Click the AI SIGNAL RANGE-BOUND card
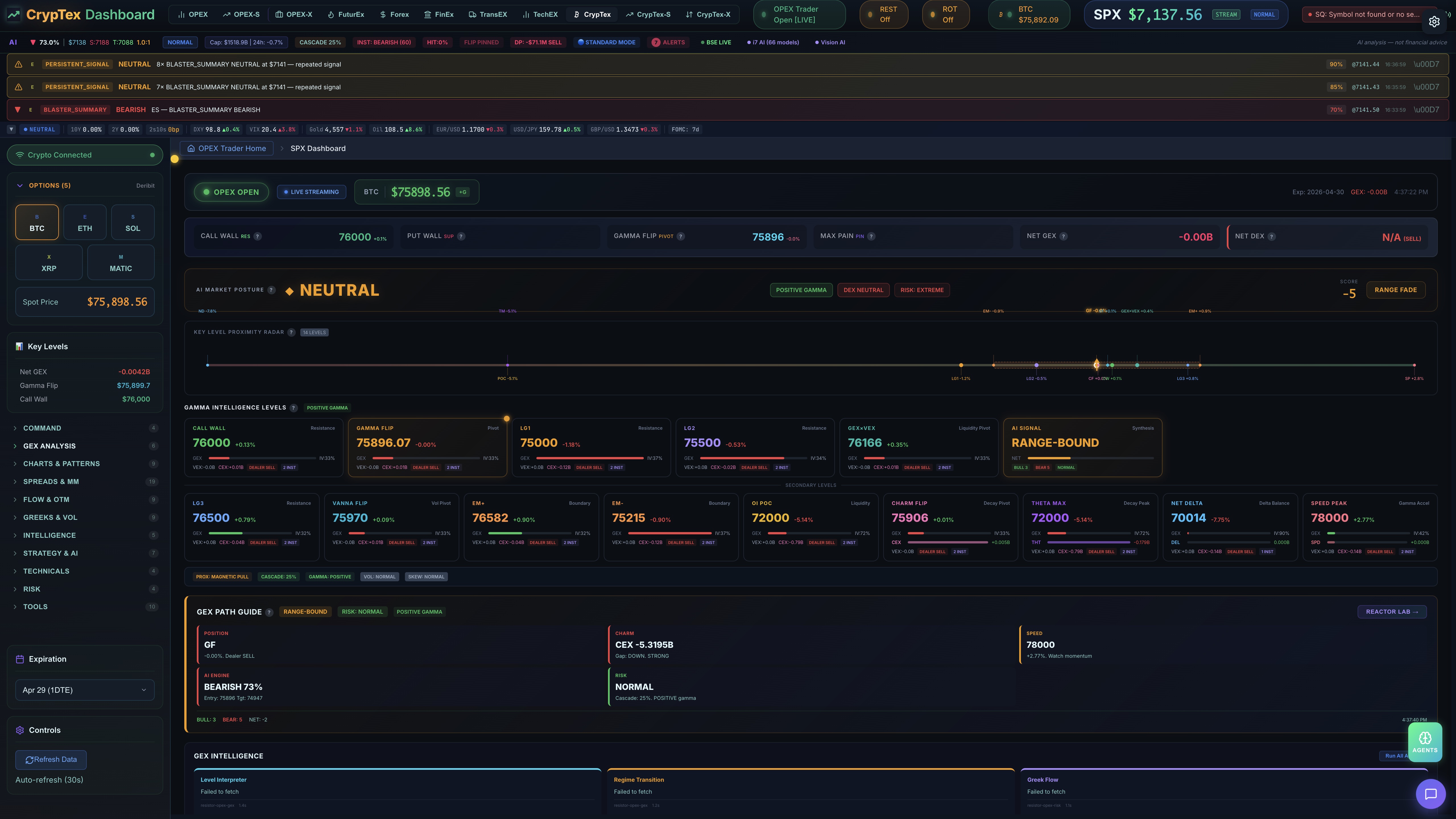This screenshot has width=1456, height=819. click(1082, 448)
